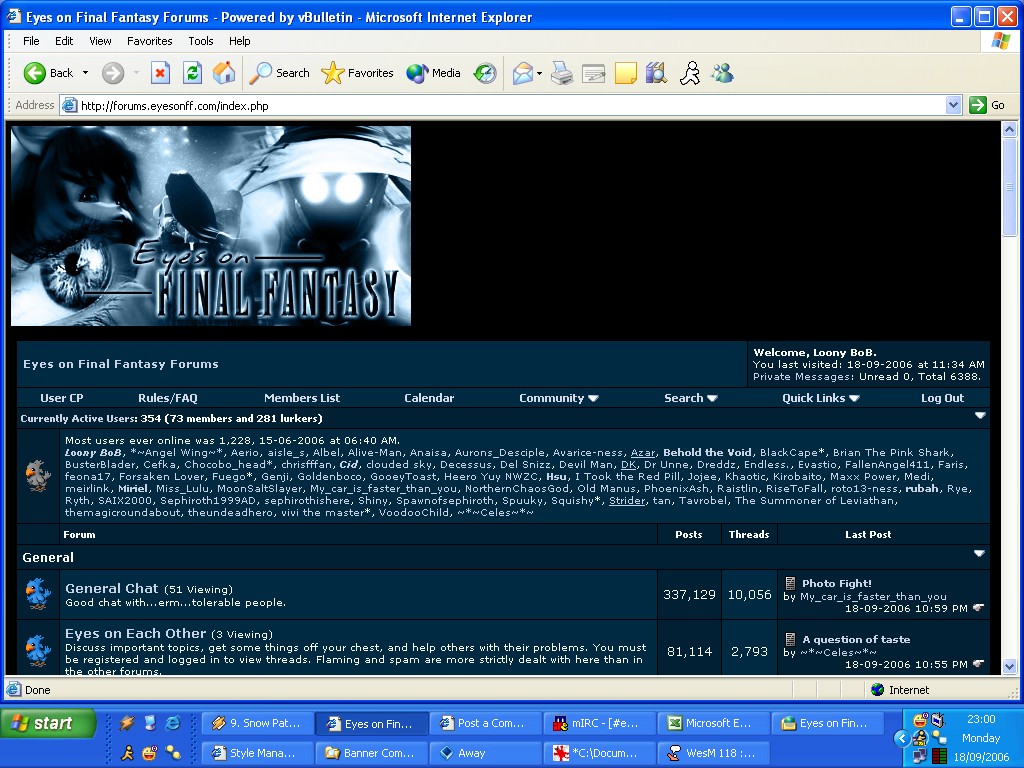
Task: Click the Photo Fight! post icon
Action: click(790, 583)
